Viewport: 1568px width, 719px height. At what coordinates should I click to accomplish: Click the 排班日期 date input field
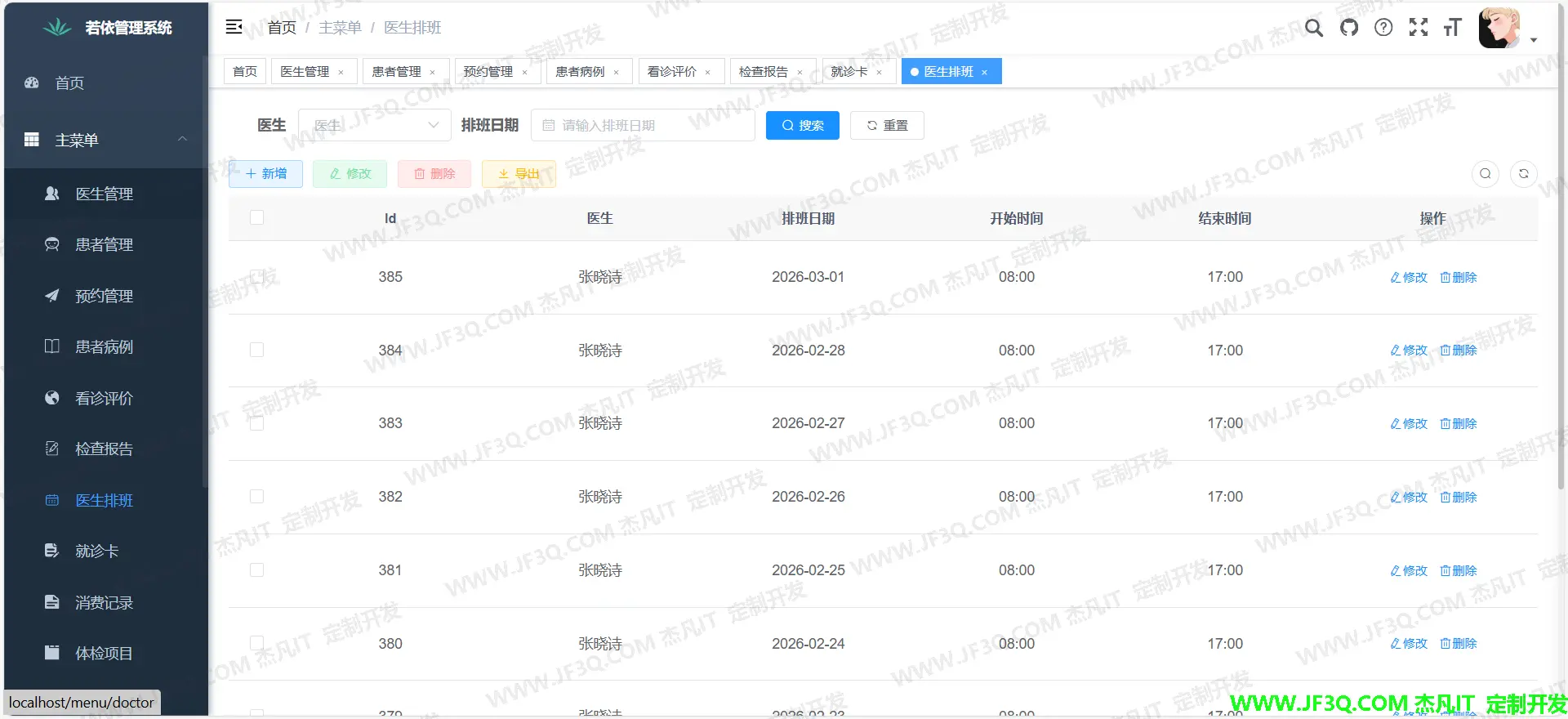coord(643,125)
